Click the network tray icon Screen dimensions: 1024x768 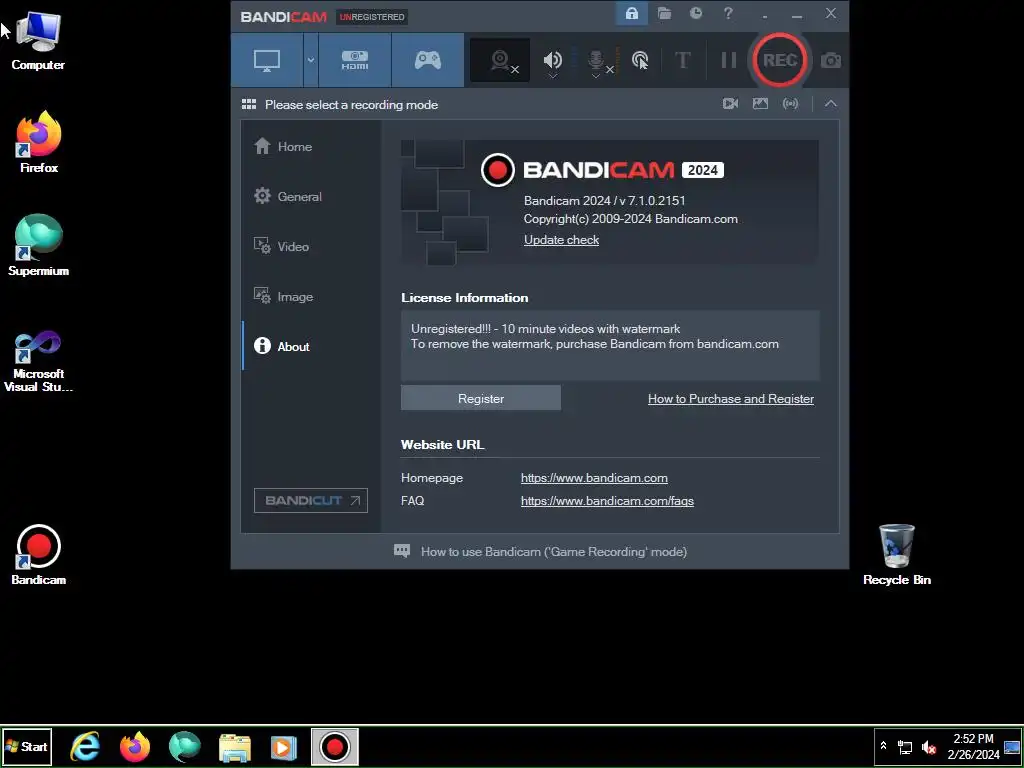(x=904, y=747)
